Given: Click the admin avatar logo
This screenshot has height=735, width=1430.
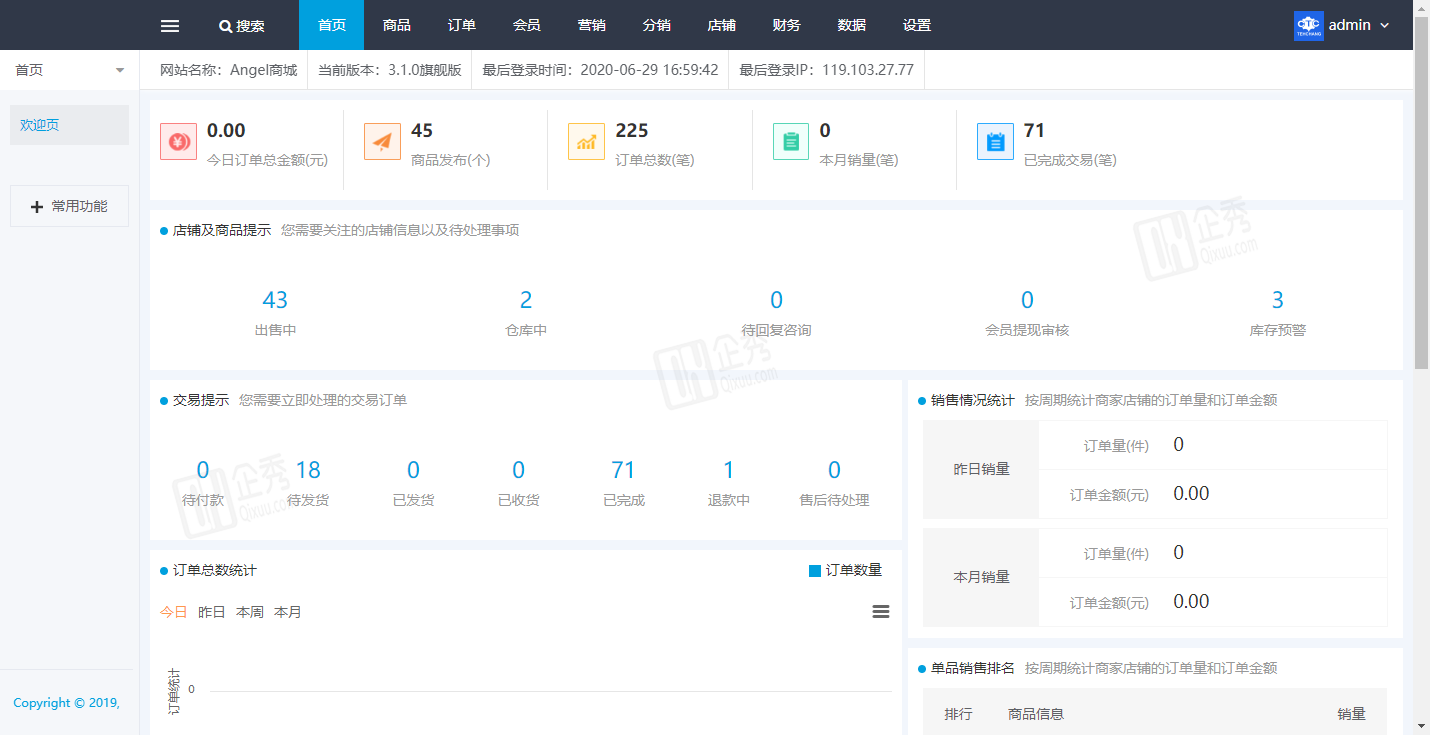Looking at the screenshot, I should (x=1308, y=26).
